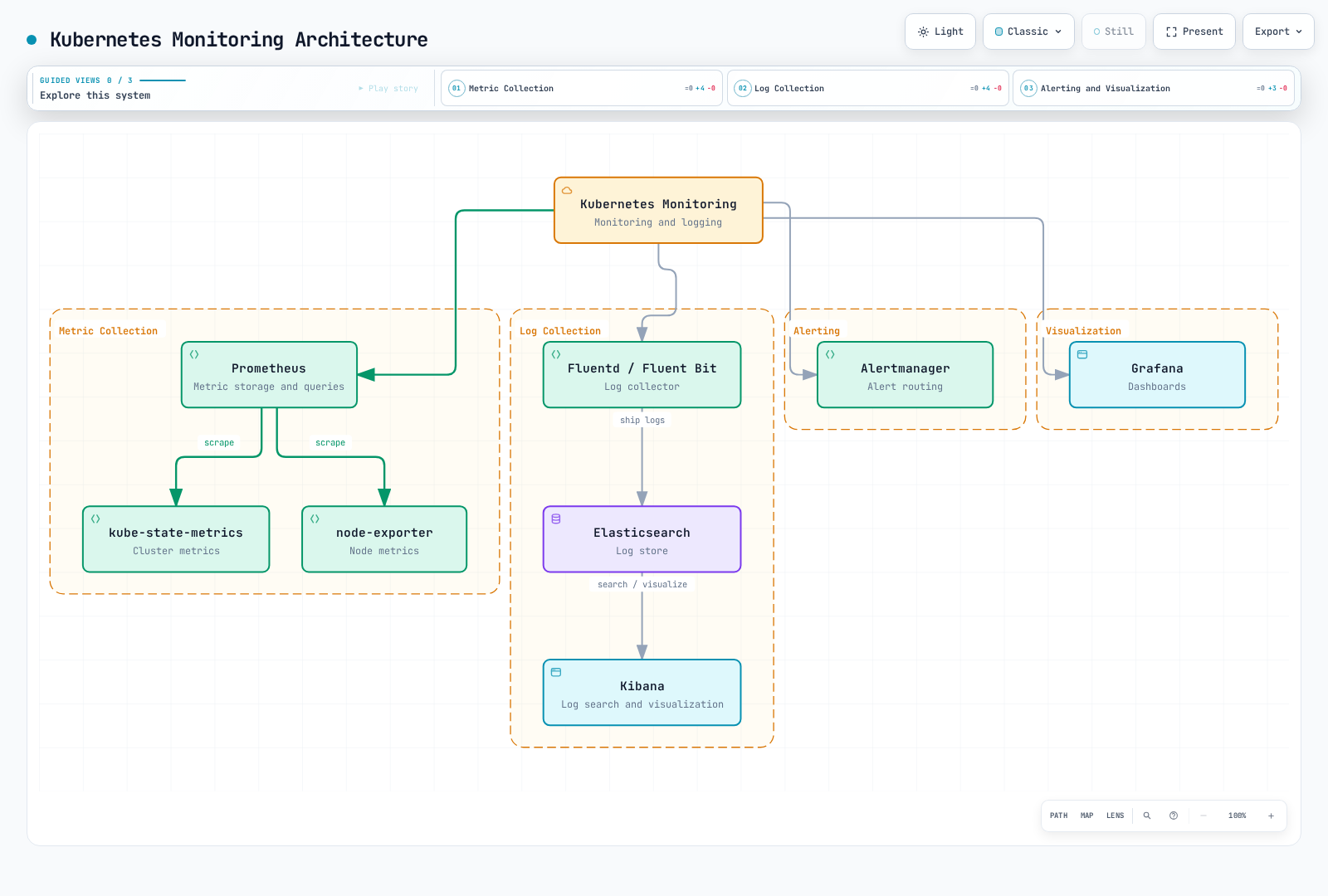Screen dimensions: 1328x896
Task: Click the 'ship logs' edge label
Action: click(x=642, y=421)
